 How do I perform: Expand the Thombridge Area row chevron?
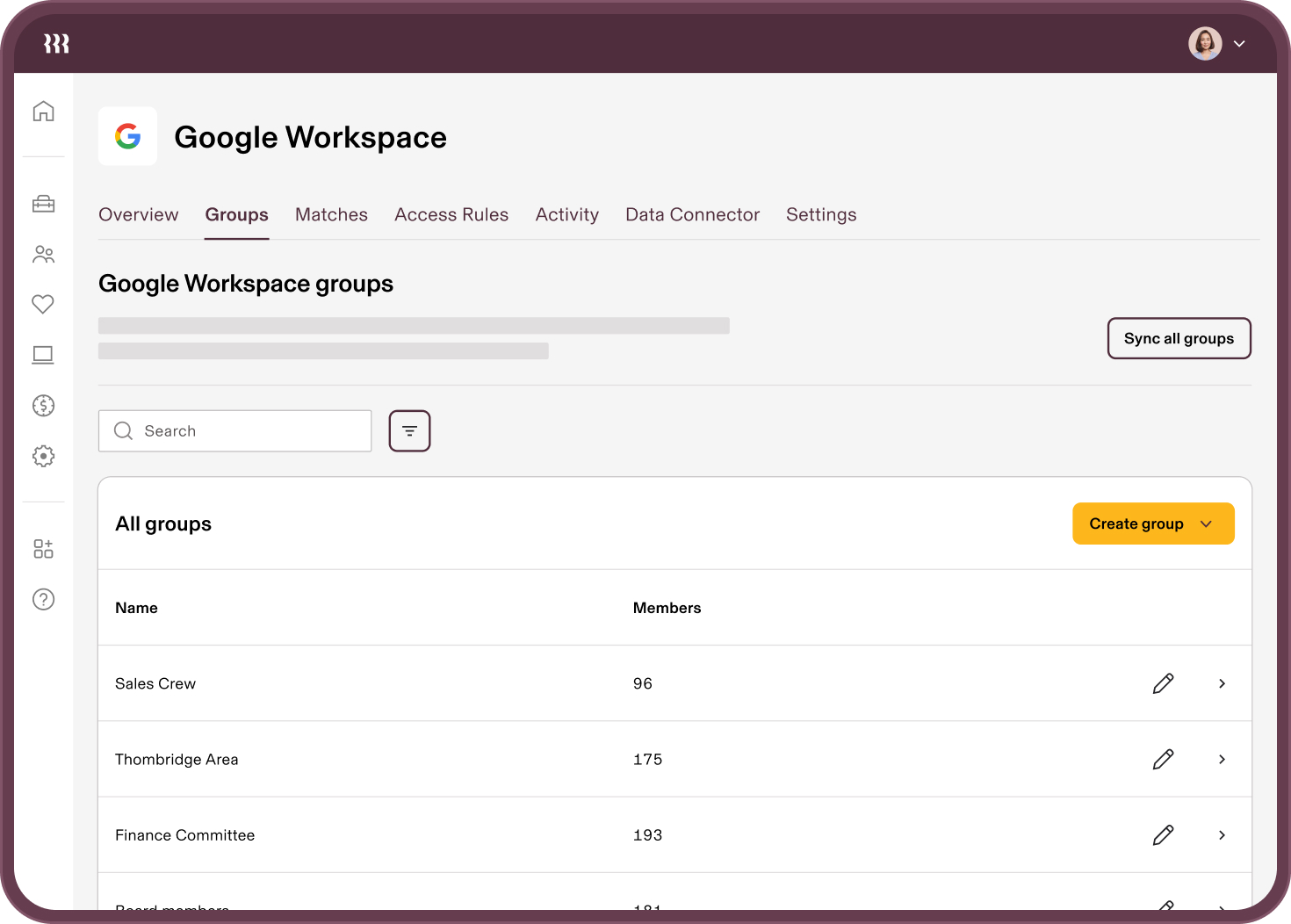click(1222, 759)
